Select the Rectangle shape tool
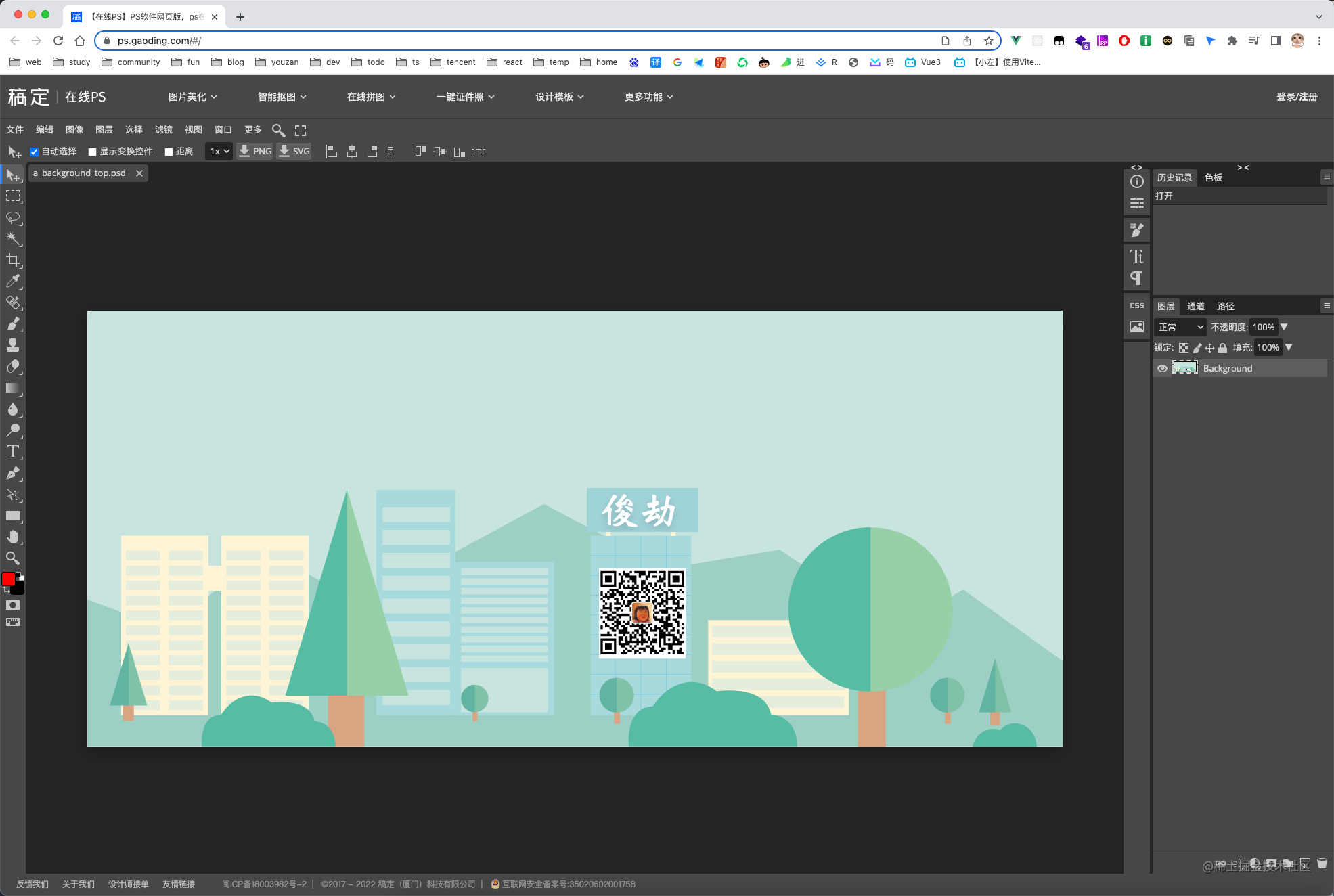 pos(13,516)
